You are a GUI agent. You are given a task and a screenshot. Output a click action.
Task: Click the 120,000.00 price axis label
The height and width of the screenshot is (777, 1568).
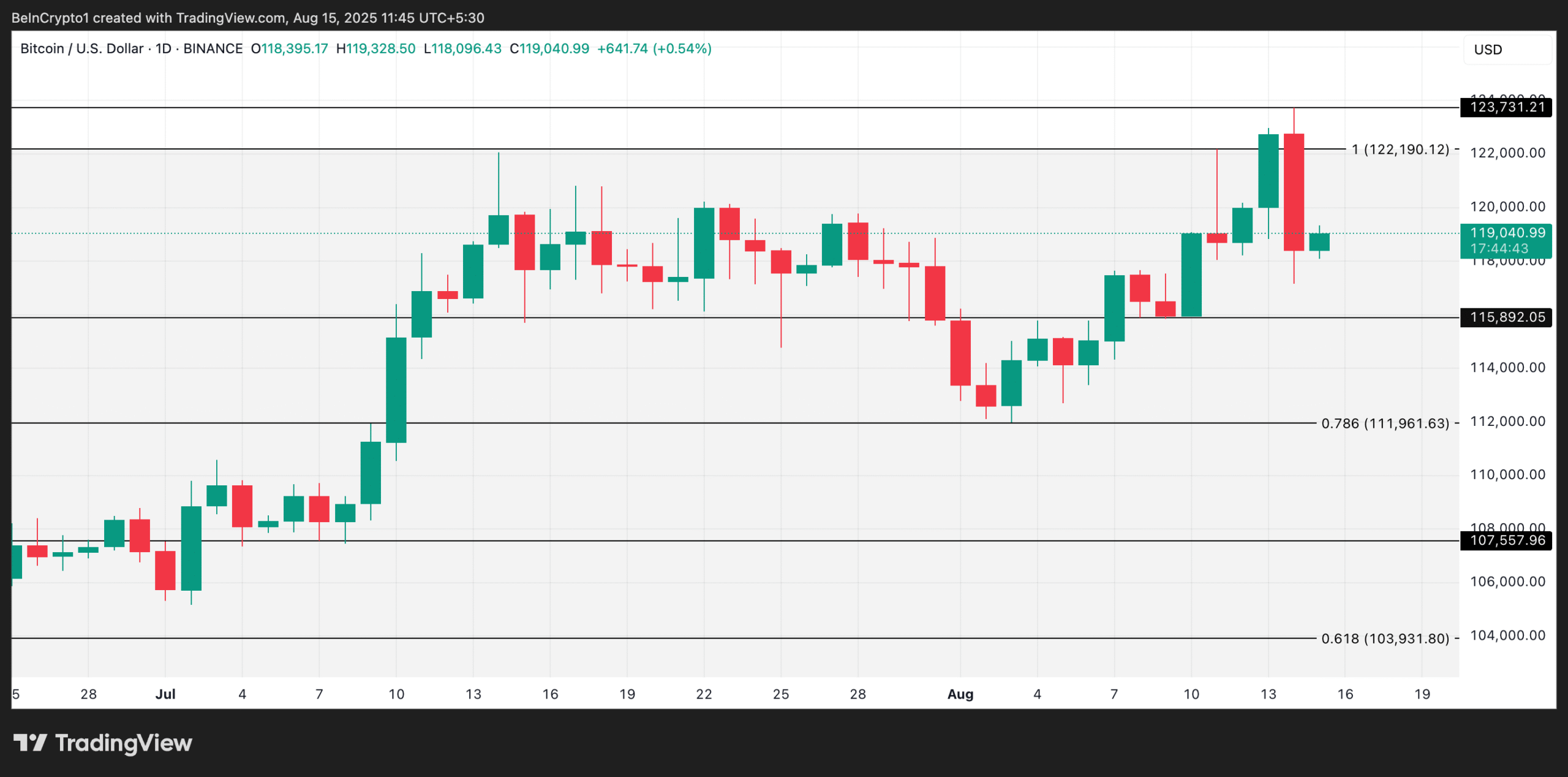[1507, 207]
